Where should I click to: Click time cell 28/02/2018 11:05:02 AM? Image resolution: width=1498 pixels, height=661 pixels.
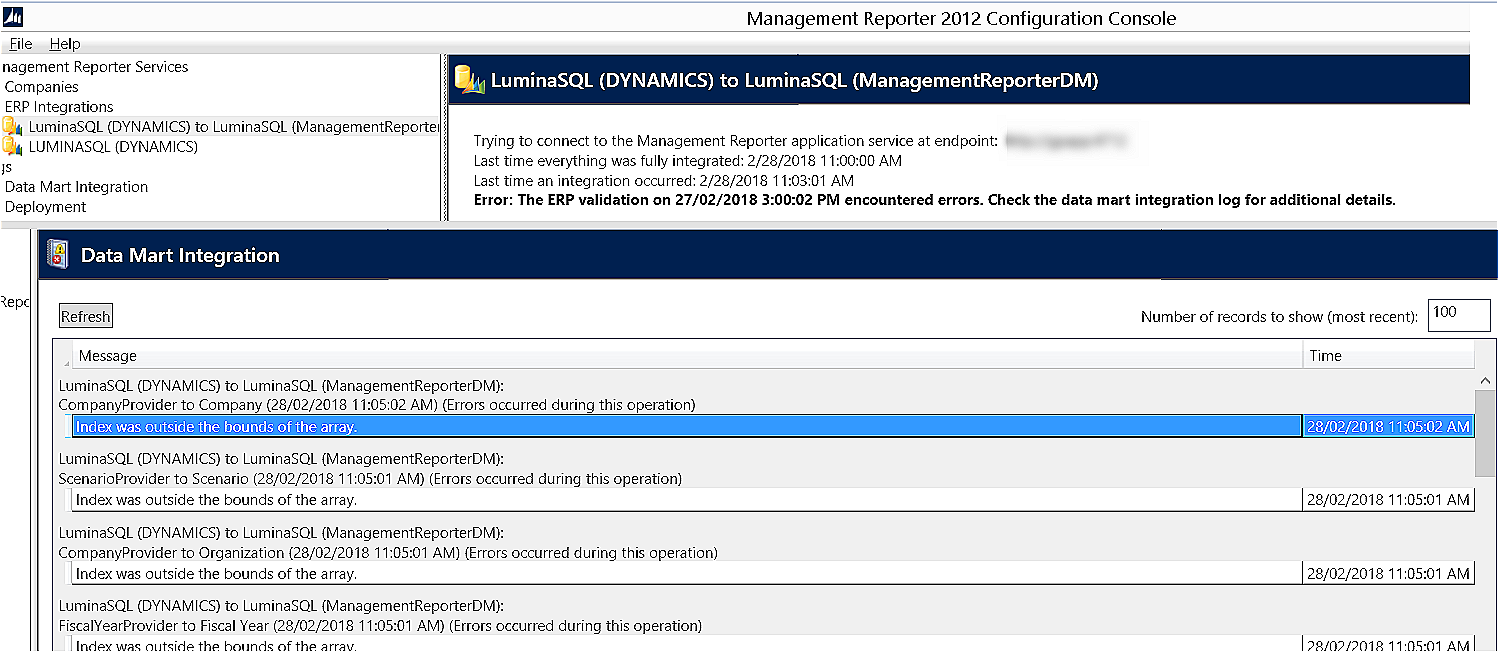click(x=1388, y=426)
